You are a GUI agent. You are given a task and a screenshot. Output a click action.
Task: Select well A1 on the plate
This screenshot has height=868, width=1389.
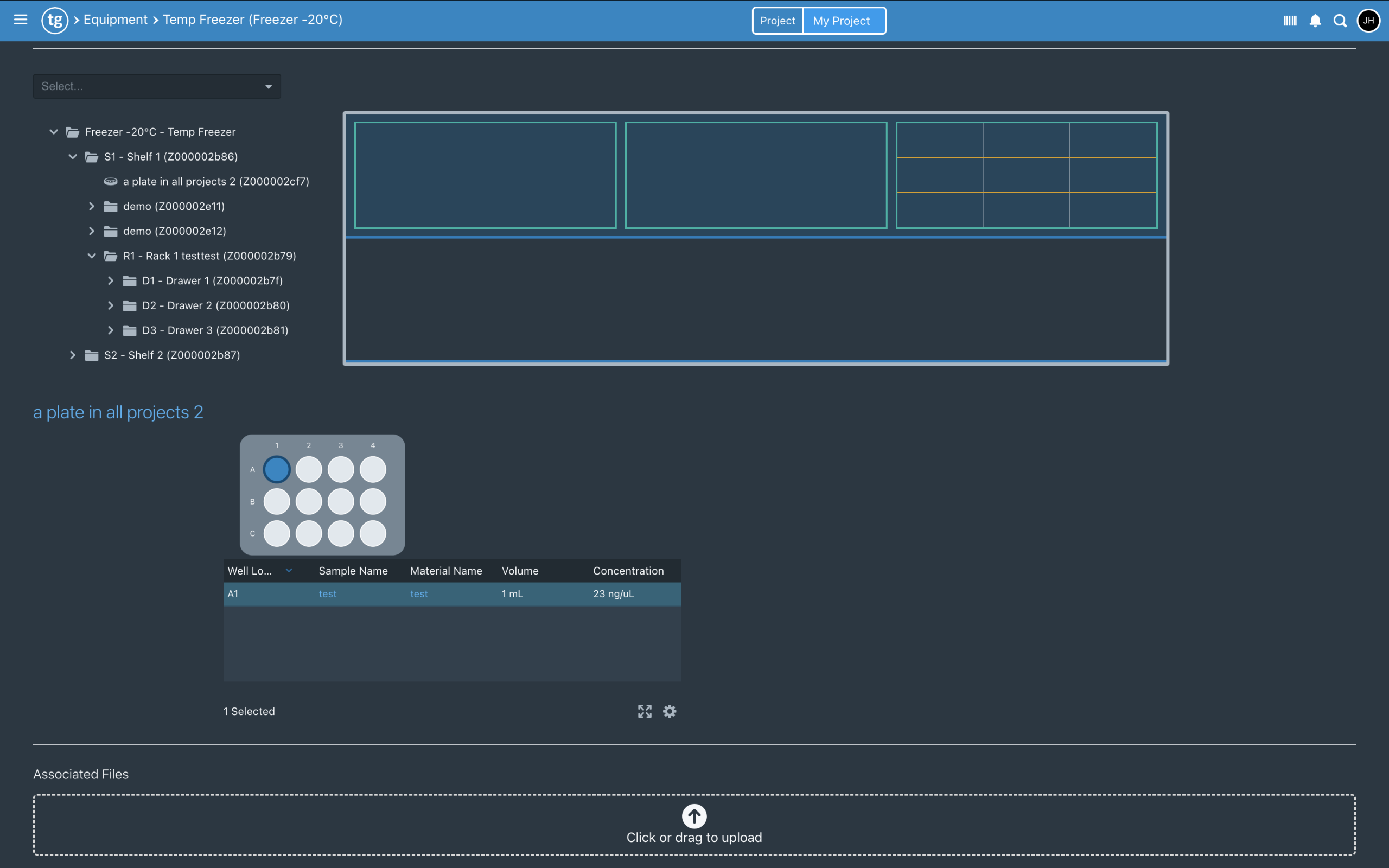277,470
